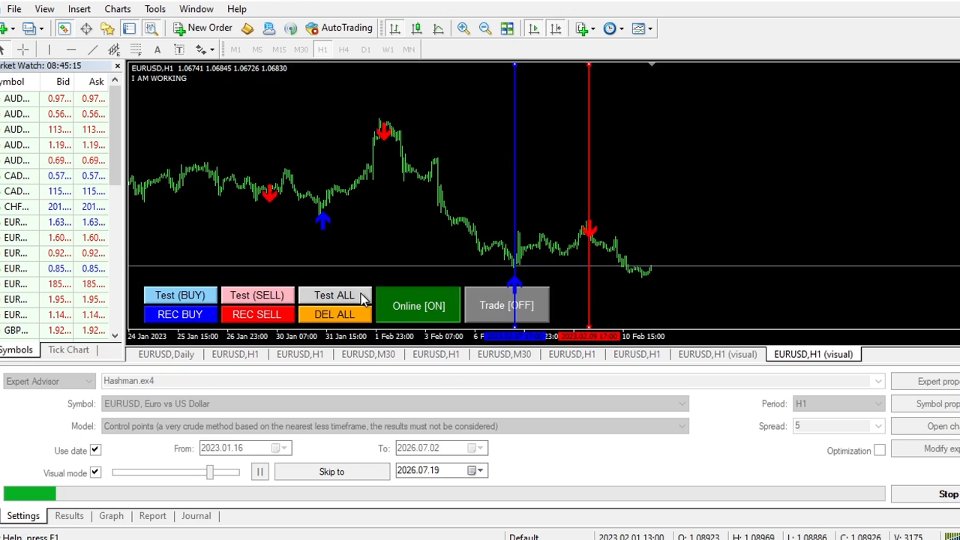This screenshot has height=540, width=960.
Task: Open the Indicators list icon
Action: (x=584, y=28)
